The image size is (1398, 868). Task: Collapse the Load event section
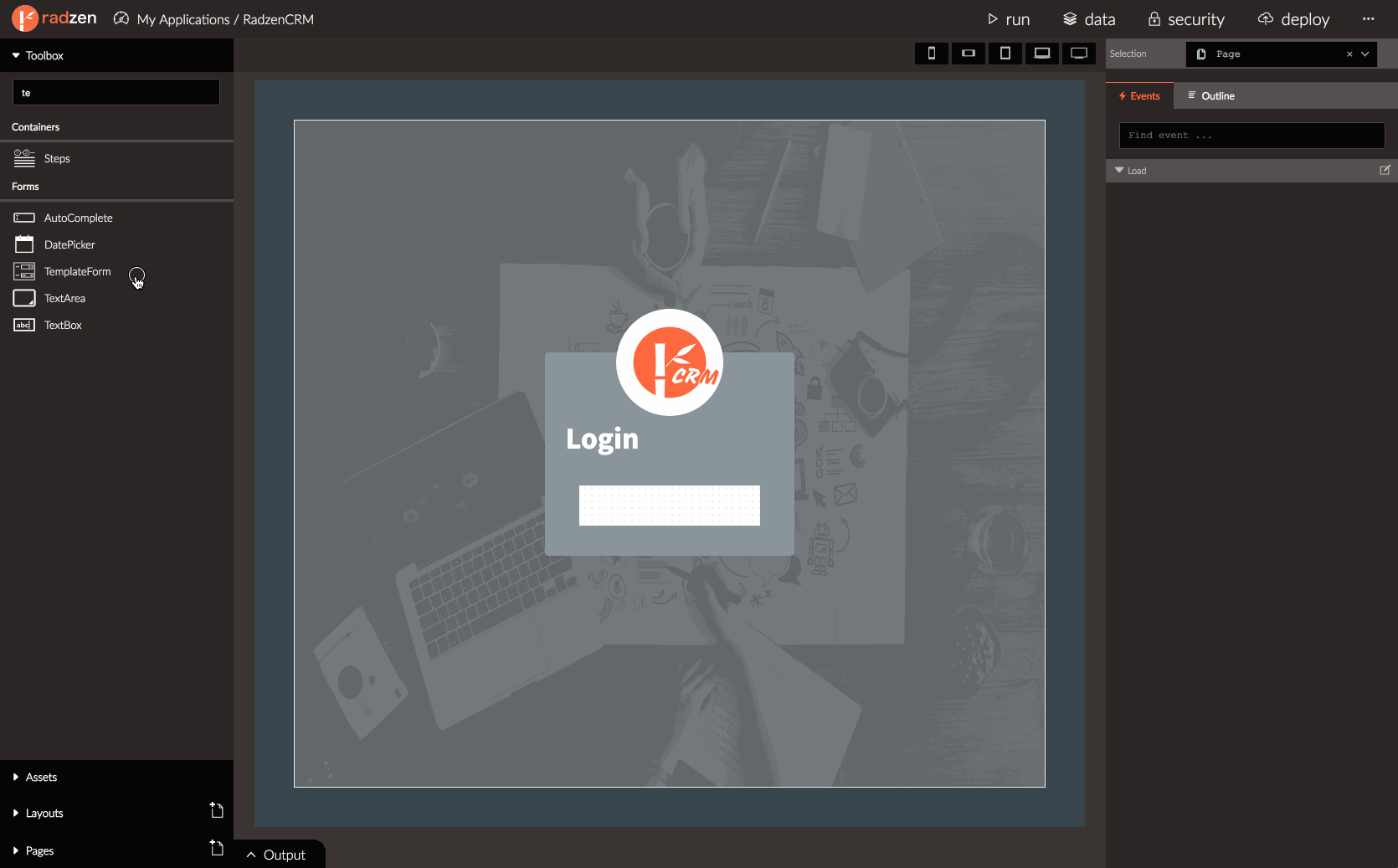click(1119, 170)
